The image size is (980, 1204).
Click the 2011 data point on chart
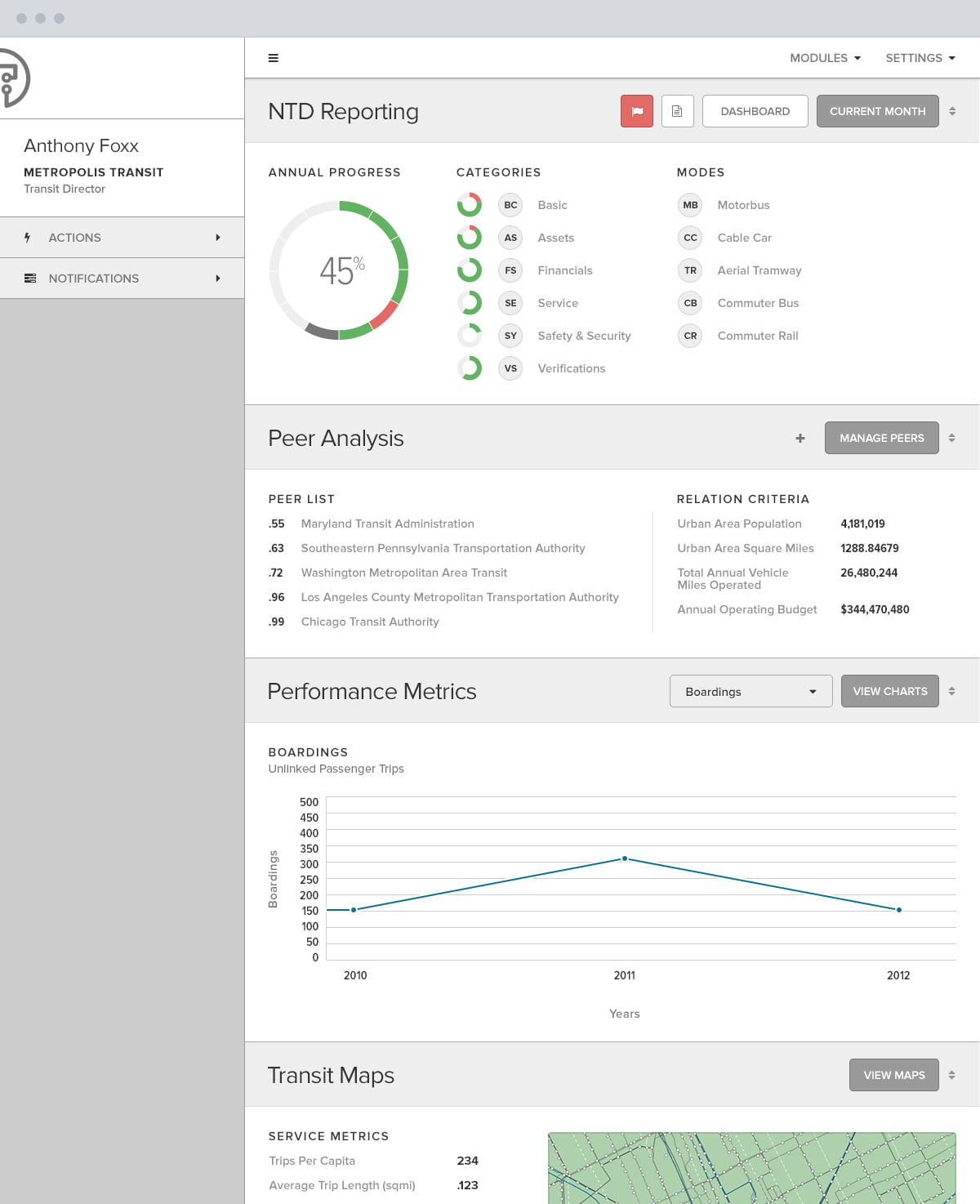point(625,858)
